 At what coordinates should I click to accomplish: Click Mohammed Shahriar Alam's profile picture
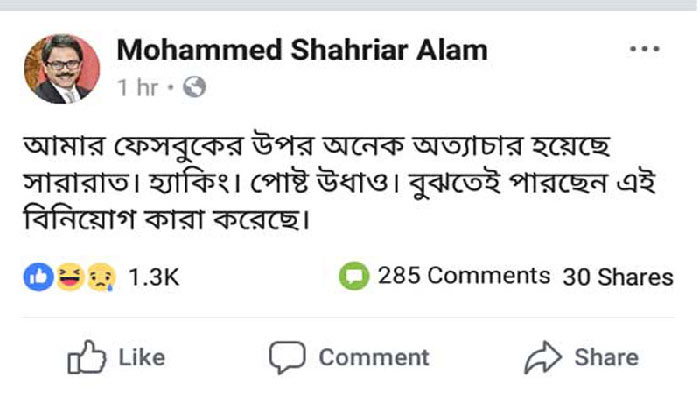[x=62, y=69]
